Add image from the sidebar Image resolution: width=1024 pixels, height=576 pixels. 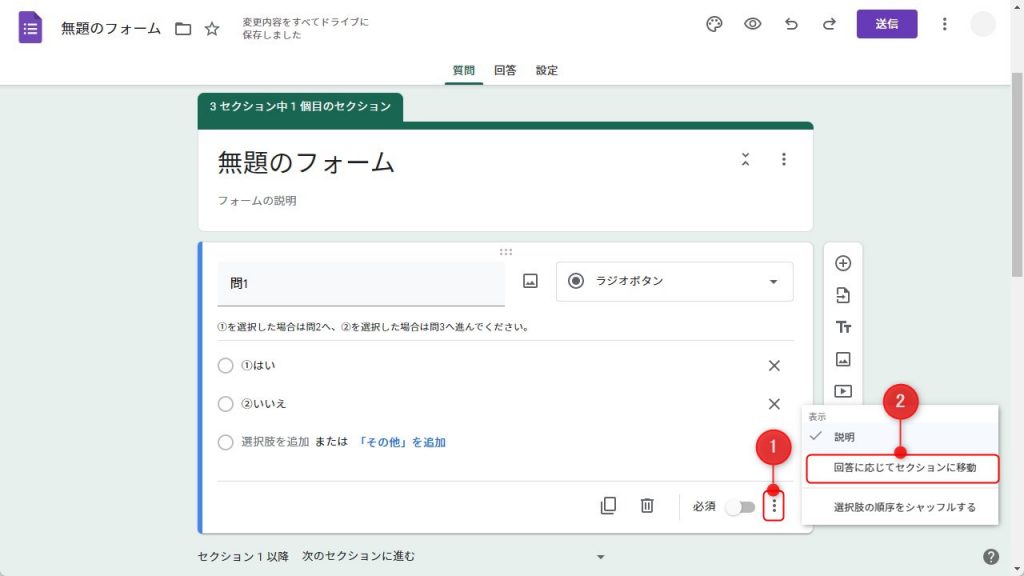(842, 359)
